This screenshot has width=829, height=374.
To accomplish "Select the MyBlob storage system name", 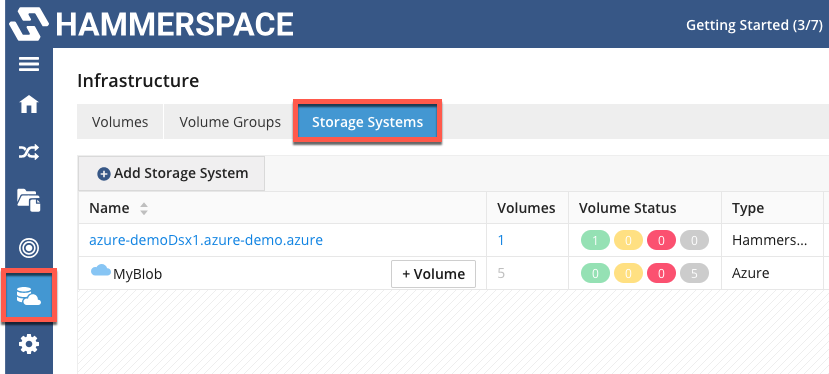I will tap(137, 274).
